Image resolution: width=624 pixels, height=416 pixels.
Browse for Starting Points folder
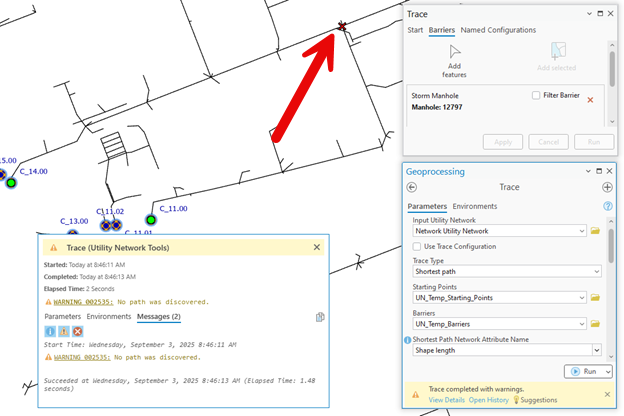[595, 297]
